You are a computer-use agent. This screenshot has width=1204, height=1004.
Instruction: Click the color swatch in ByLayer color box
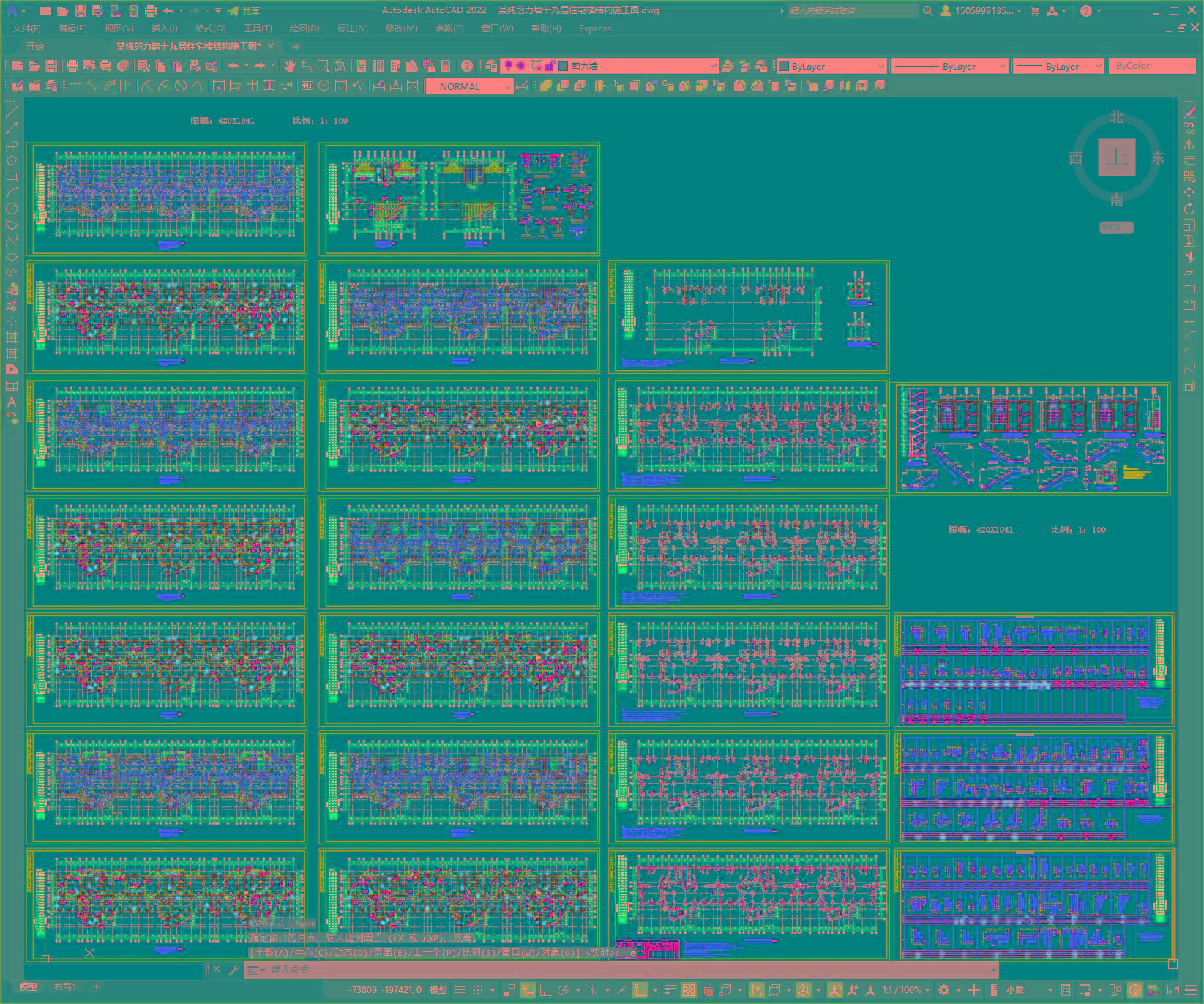[x=784, y=66]
